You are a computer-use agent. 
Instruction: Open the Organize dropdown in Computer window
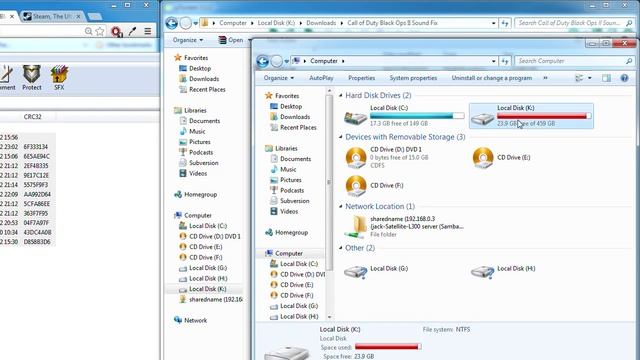point(279,78)
